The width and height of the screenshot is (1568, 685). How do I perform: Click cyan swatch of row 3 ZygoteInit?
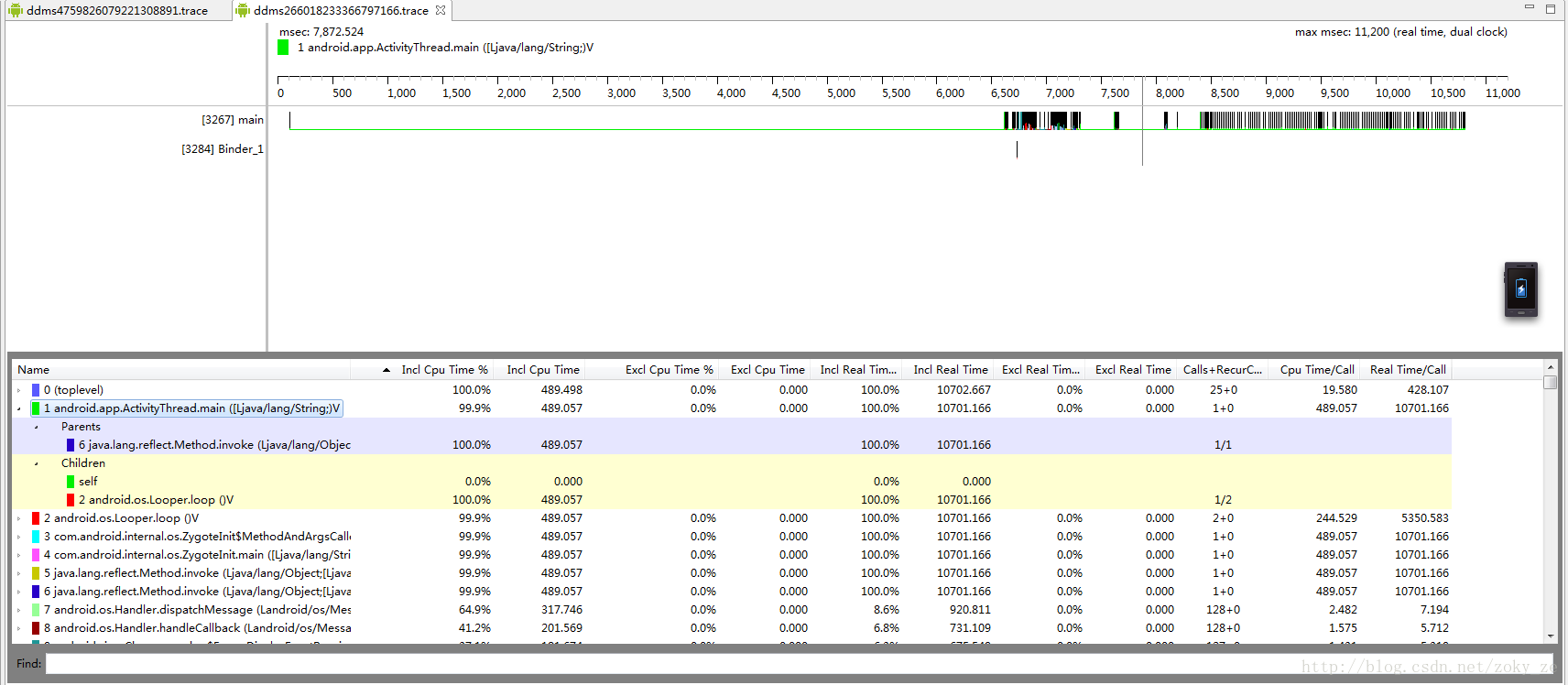pyautogui.click(x=36, y=537)
